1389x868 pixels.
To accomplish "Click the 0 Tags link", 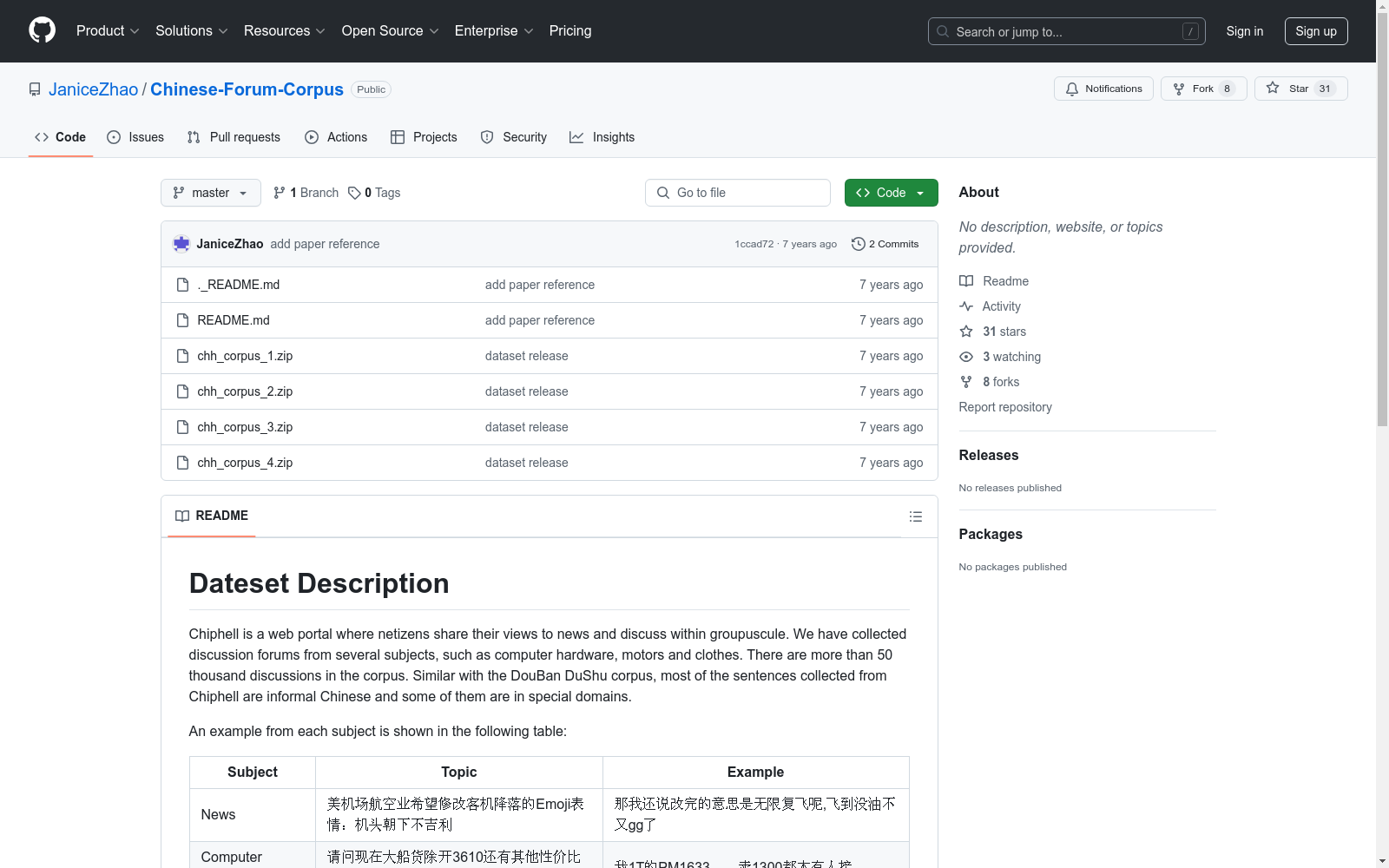I will point(374,193).
